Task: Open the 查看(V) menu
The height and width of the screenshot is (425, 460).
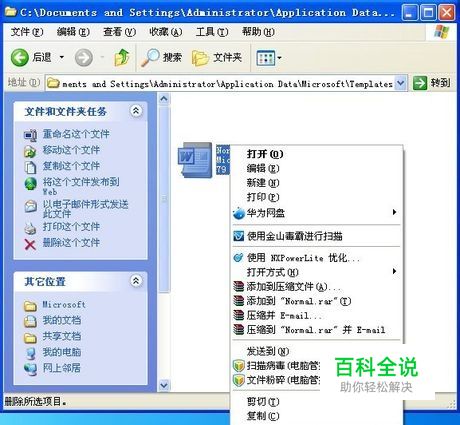Action: (x=119, y=32)
